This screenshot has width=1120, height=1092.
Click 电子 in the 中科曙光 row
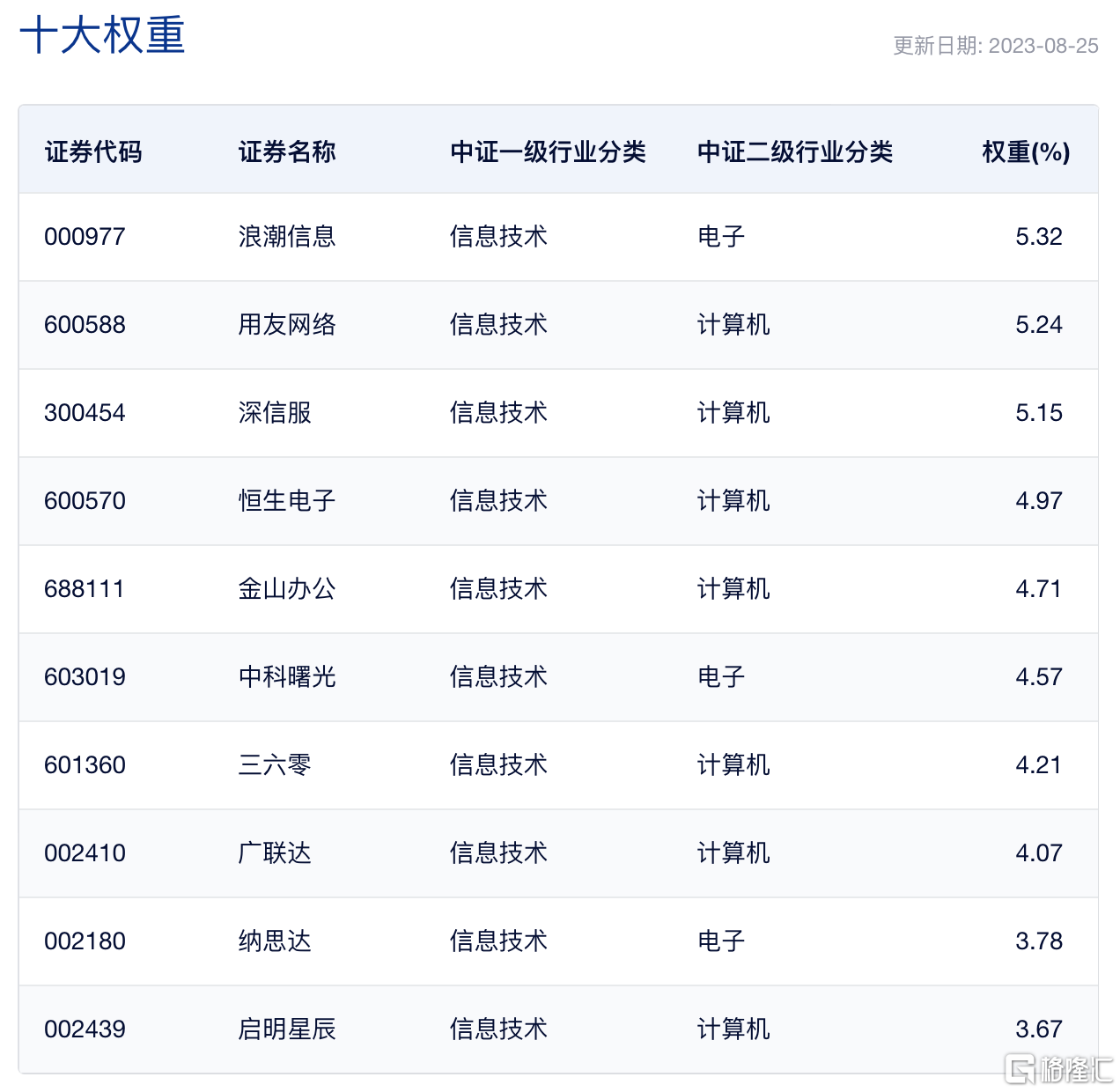[x=721, y=677]
